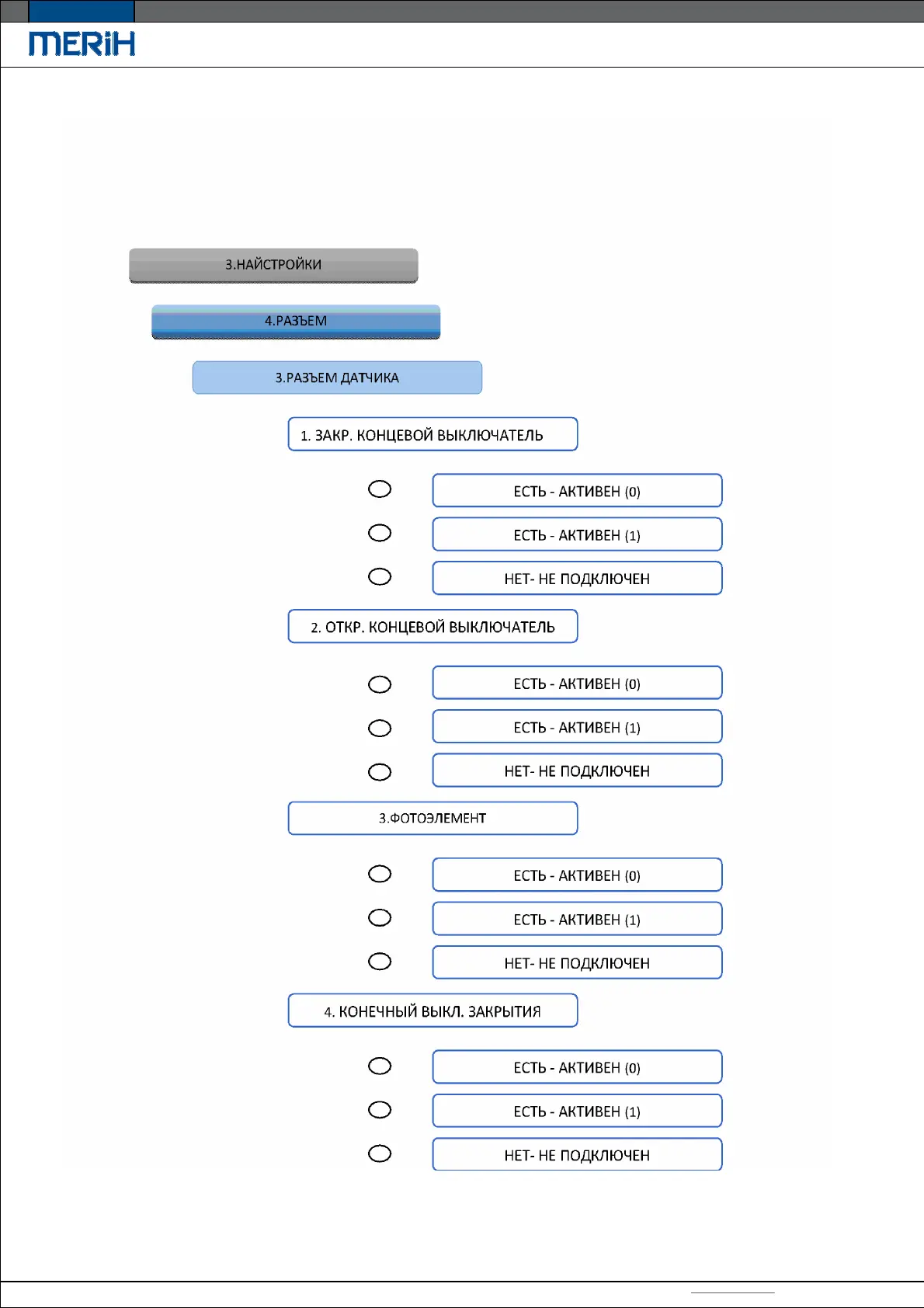Screen dimensions: 924x1308
Task: Click the MERIH logo
Action: [82, 43]
